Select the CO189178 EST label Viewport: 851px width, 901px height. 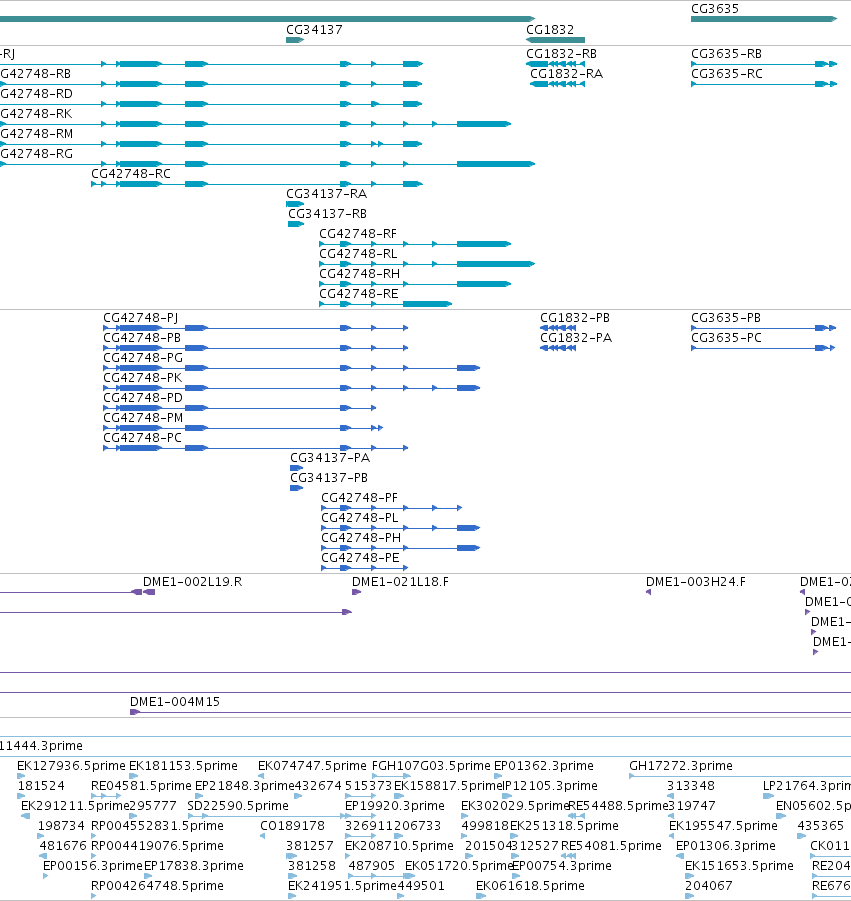point(292,826)
